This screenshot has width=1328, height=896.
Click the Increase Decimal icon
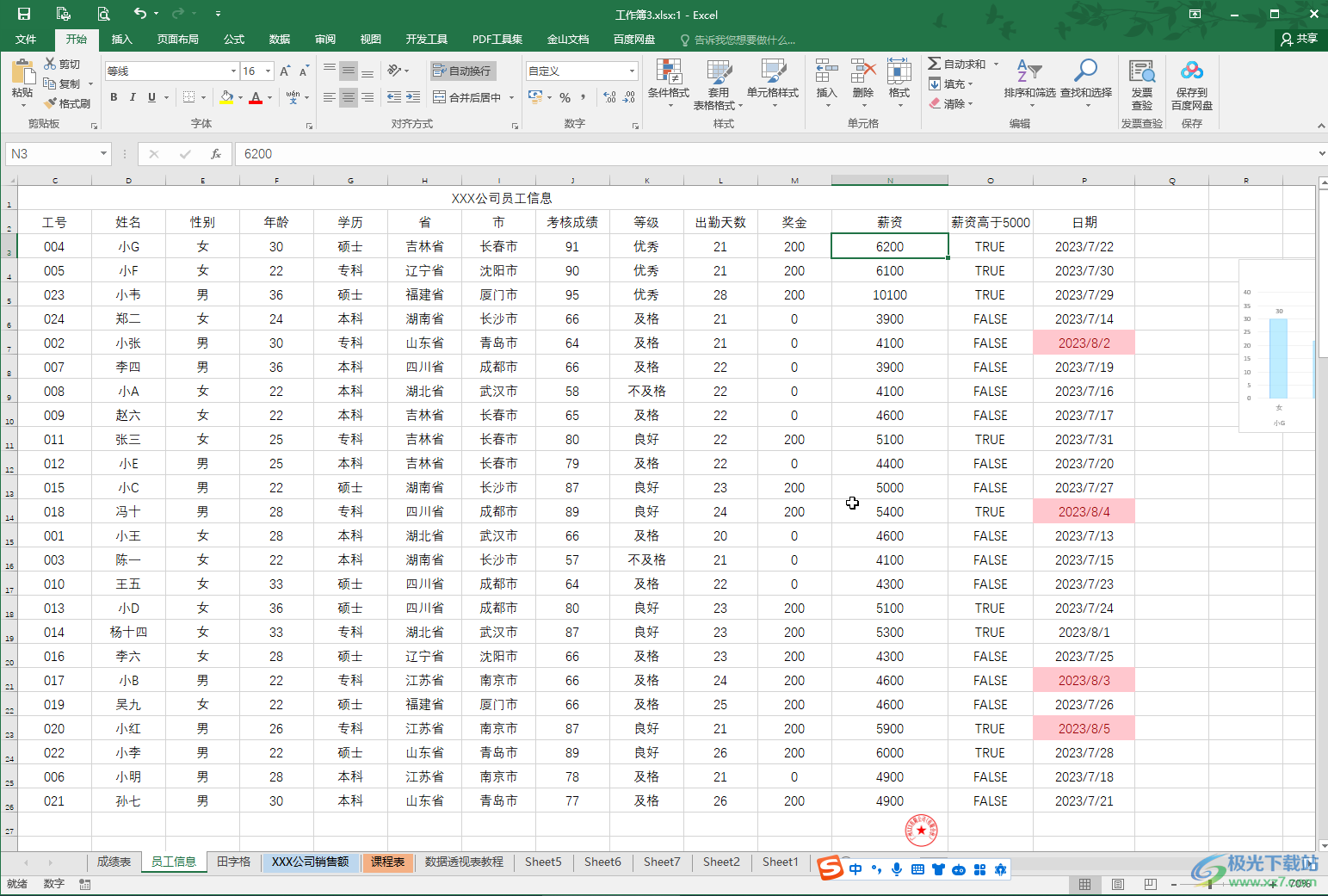tap(609, 97)
